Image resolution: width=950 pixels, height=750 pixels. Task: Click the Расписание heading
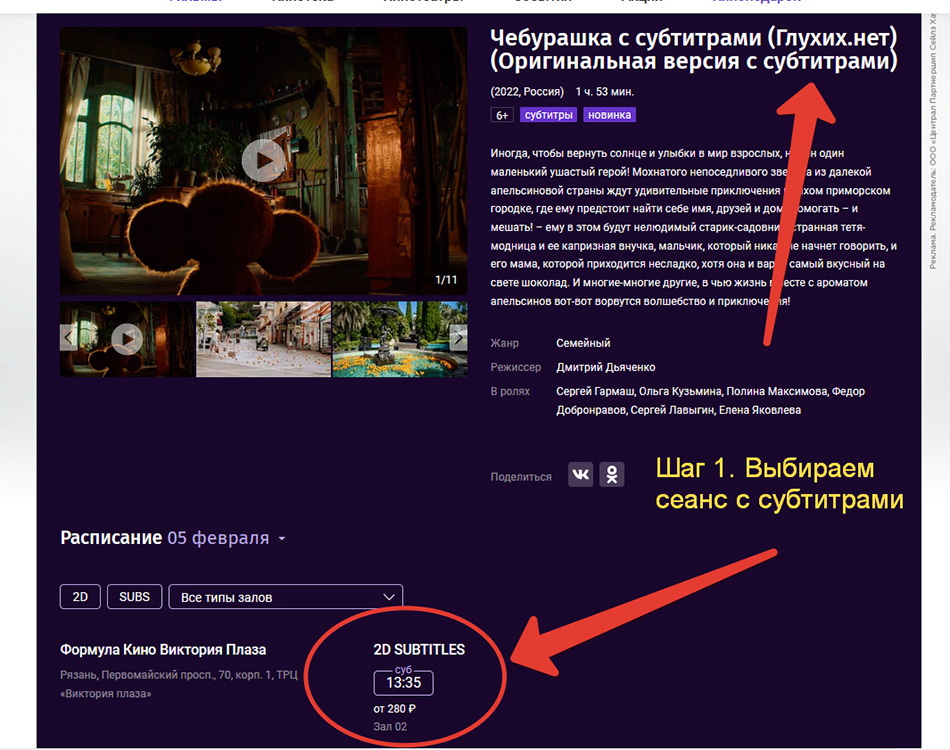click(x=111, y=537)
